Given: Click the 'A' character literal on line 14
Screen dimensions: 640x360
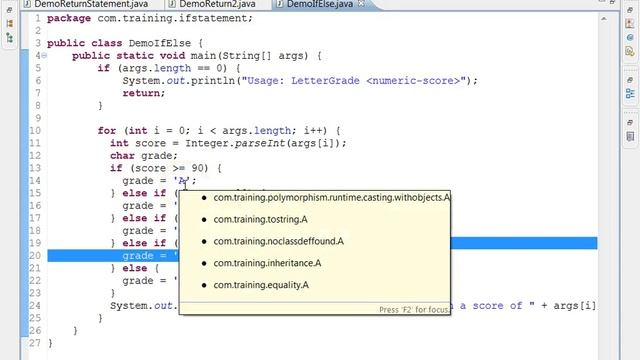Looking at the screenshot, I should [x=182, y=181].
